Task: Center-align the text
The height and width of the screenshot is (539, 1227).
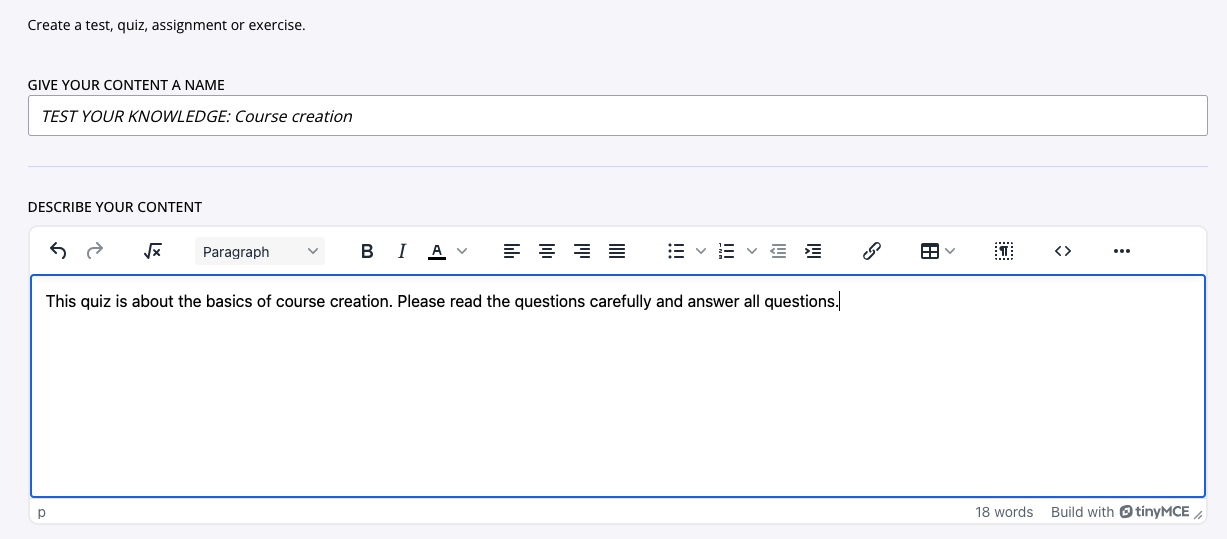Action: pos(547,251)
